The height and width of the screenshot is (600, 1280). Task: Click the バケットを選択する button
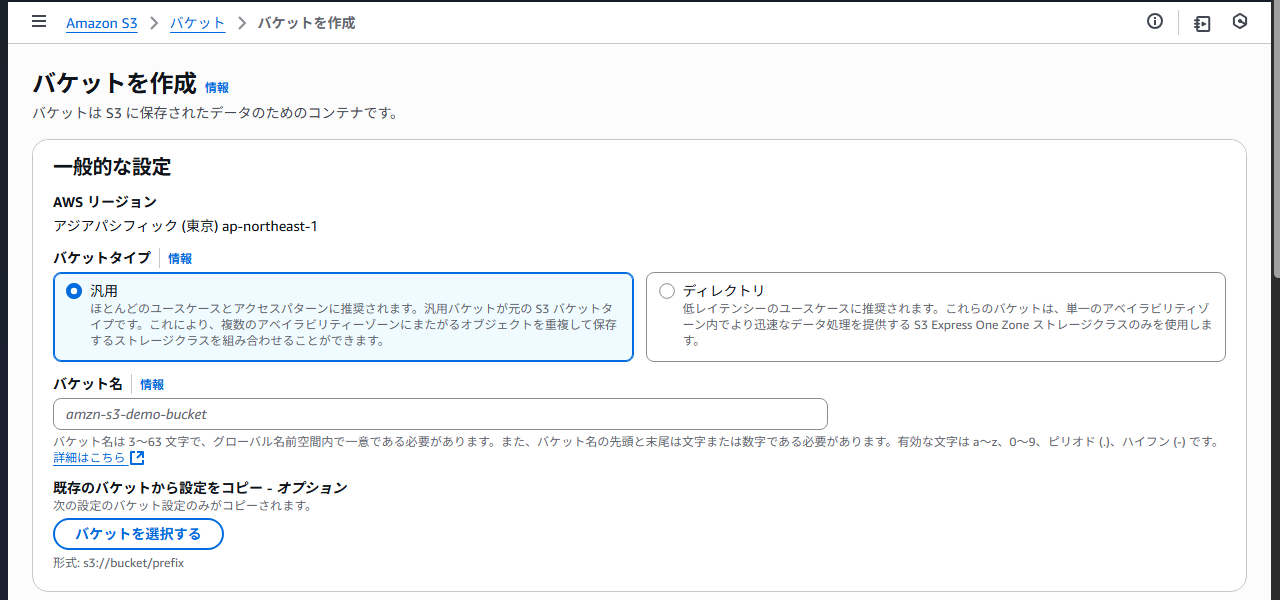pos(138,534)
